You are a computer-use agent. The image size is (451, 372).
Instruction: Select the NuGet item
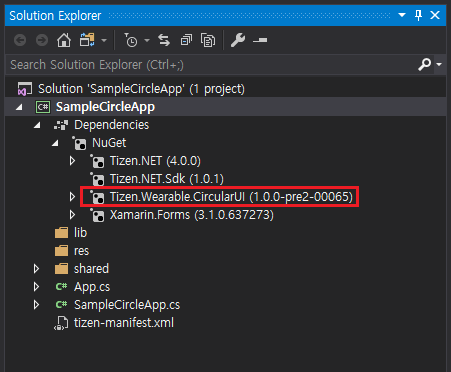[109, 143]
